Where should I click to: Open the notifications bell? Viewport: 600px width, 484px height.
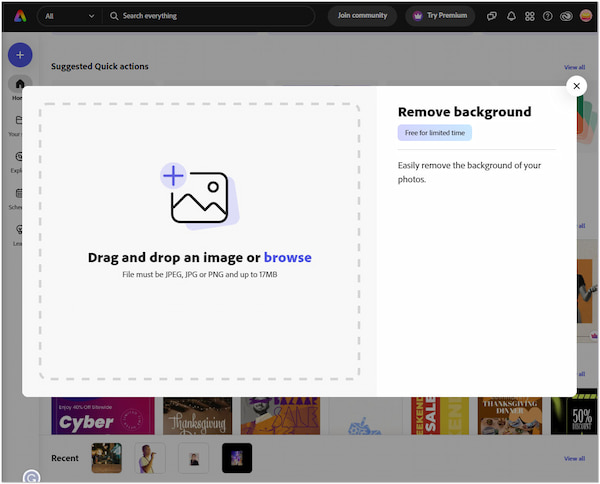click(511, 16)
